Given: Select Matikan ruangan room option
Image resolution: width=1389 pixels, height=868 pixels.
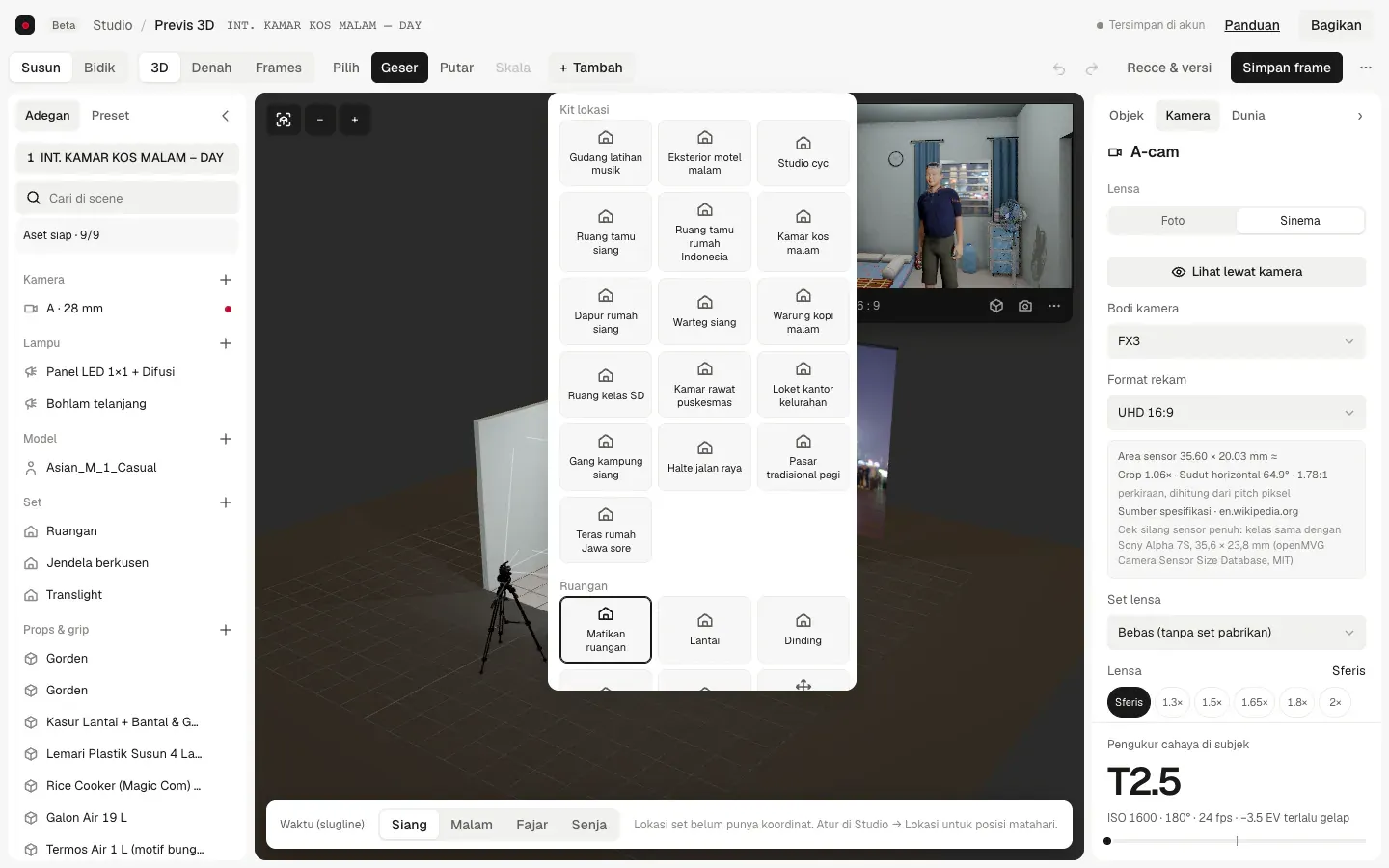Looking at the screenshot, I should [x=606, y=630].
